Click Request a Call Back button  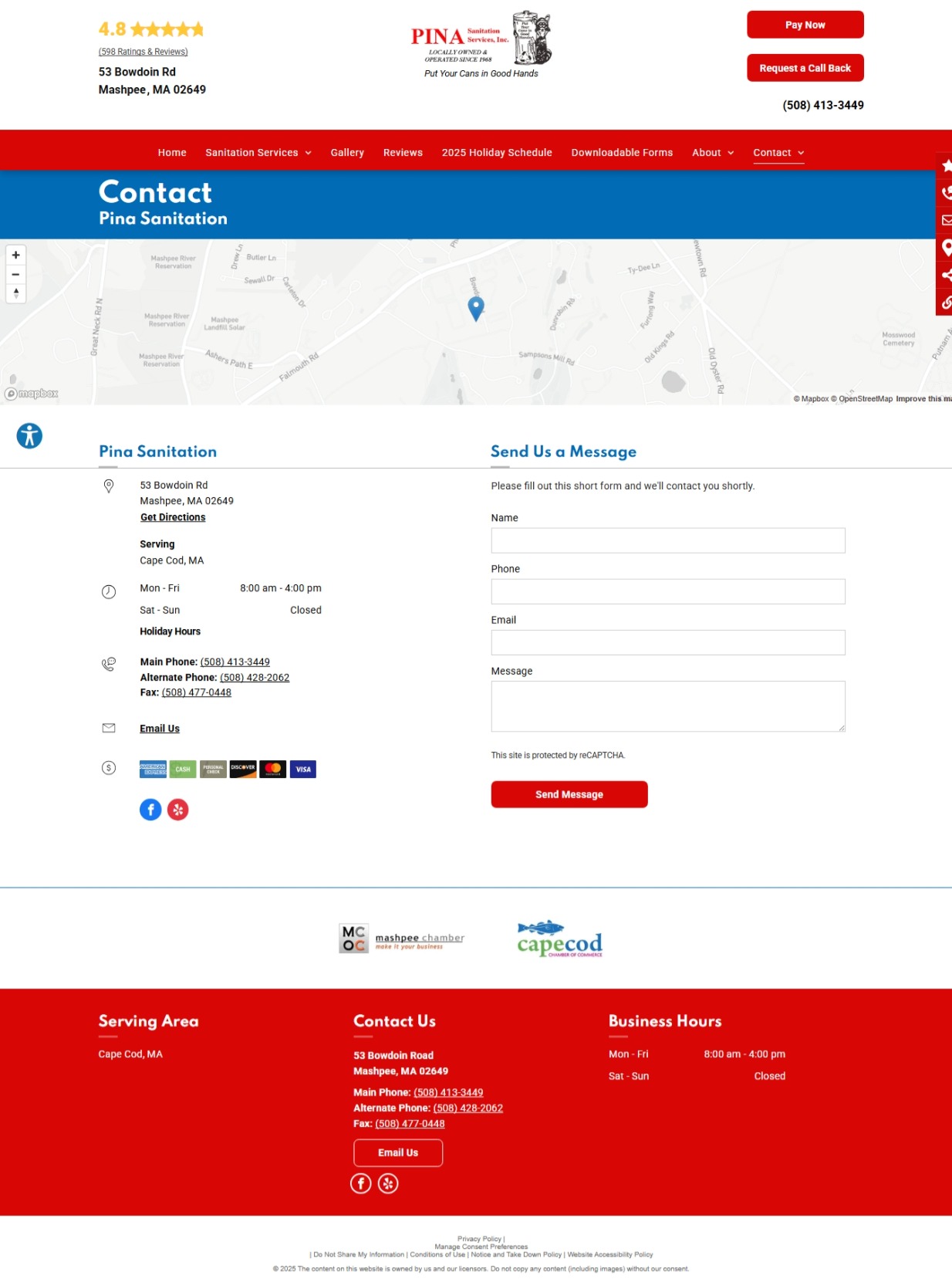(805, 68)
